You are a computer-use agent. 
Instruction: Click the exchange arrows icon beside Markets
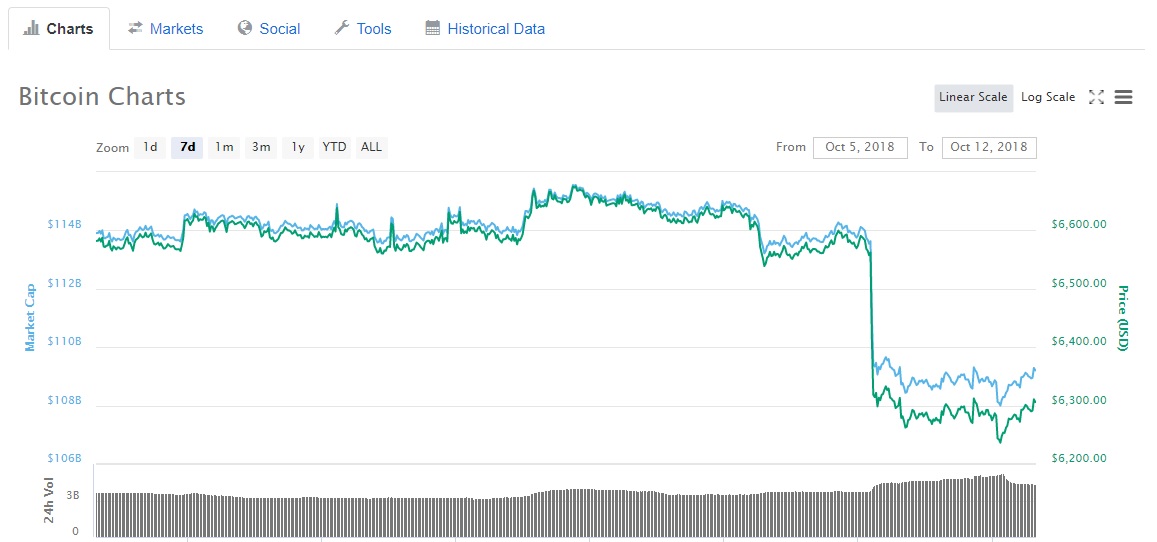pos(135,28)
